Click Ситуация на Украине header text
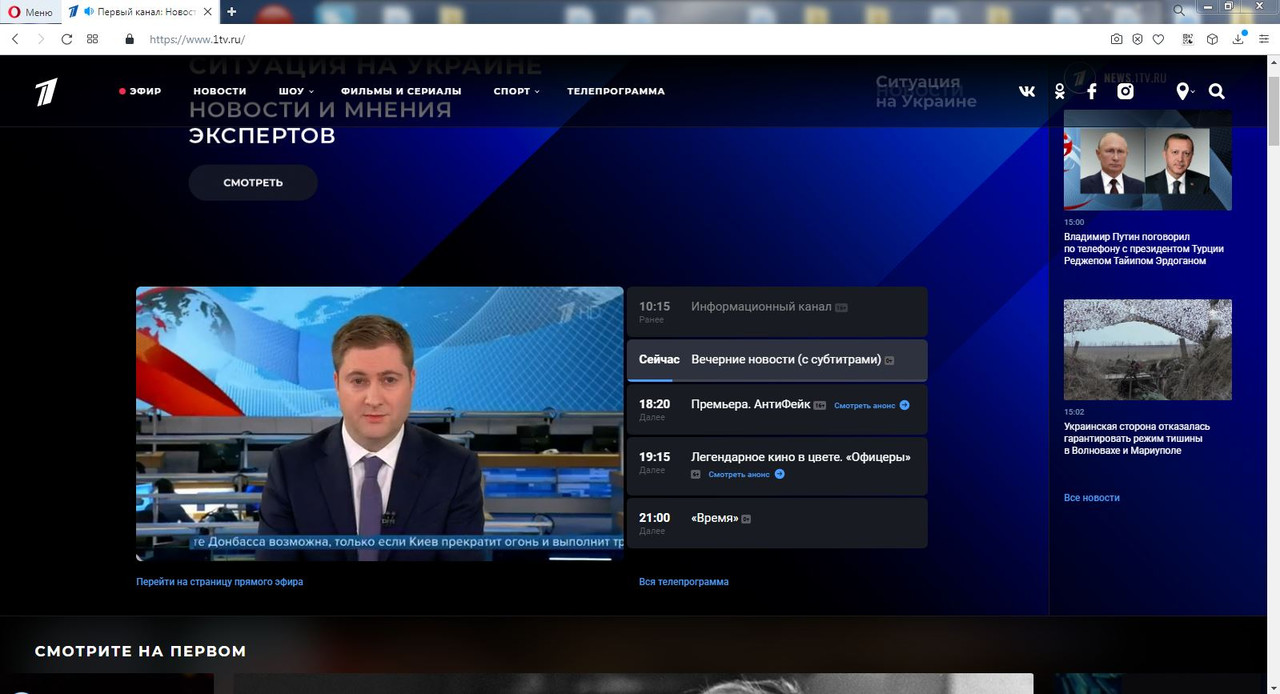 click(926, 91)
